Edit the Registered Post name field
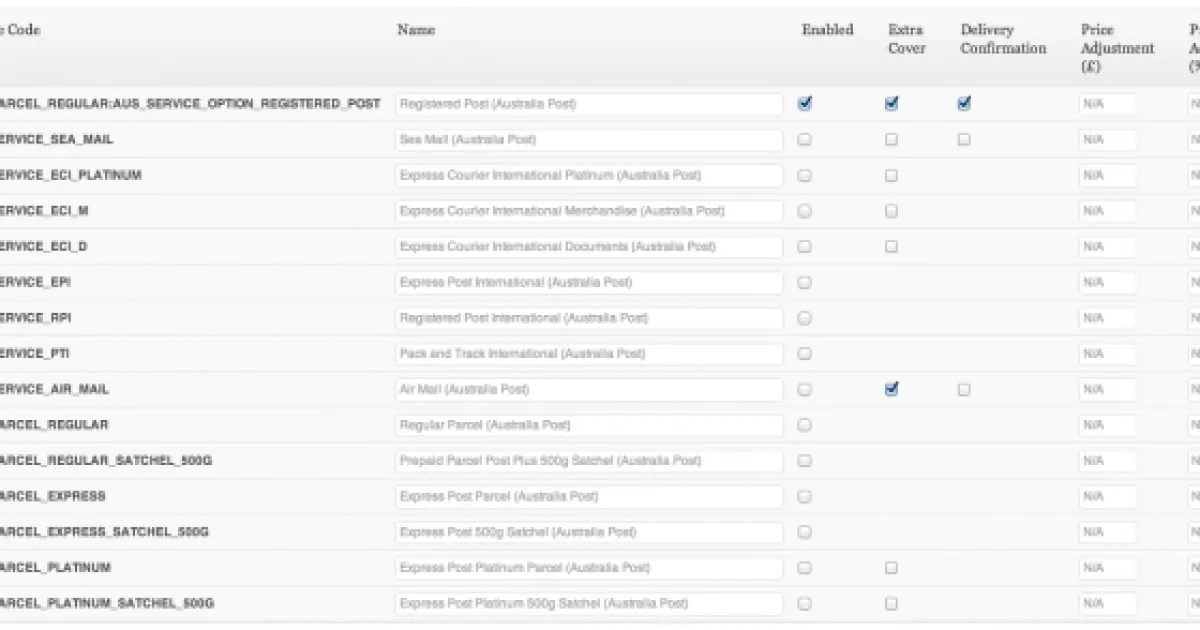 (589, 104)
